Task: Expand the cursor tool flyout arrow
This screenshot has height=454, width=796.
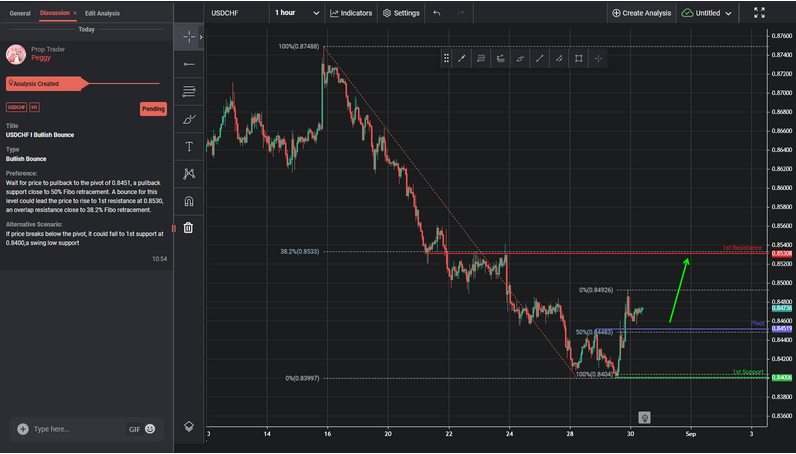Action: [201, 37]
